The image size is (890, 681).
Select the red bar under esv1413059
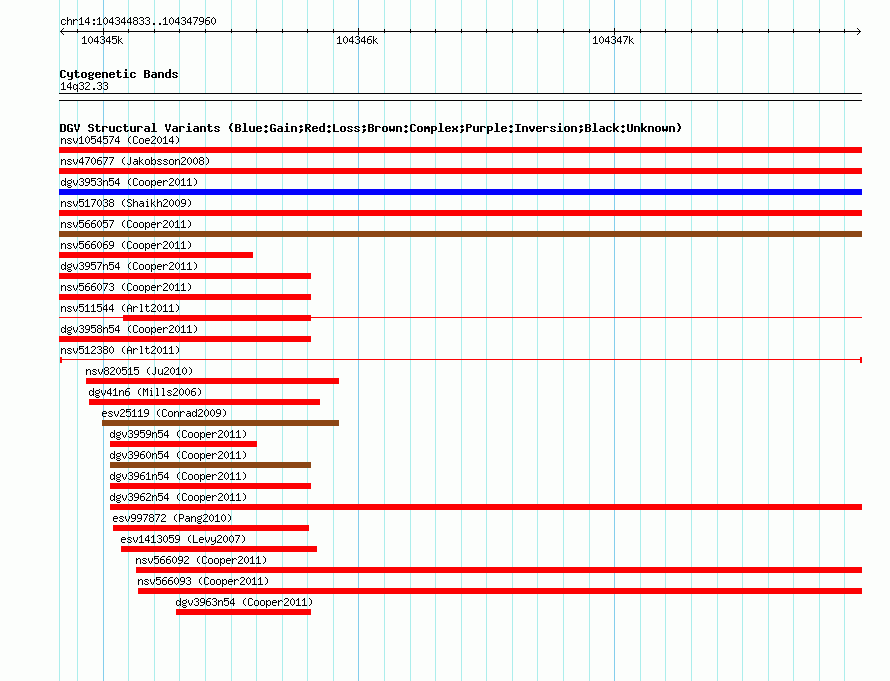coord(219,549)
